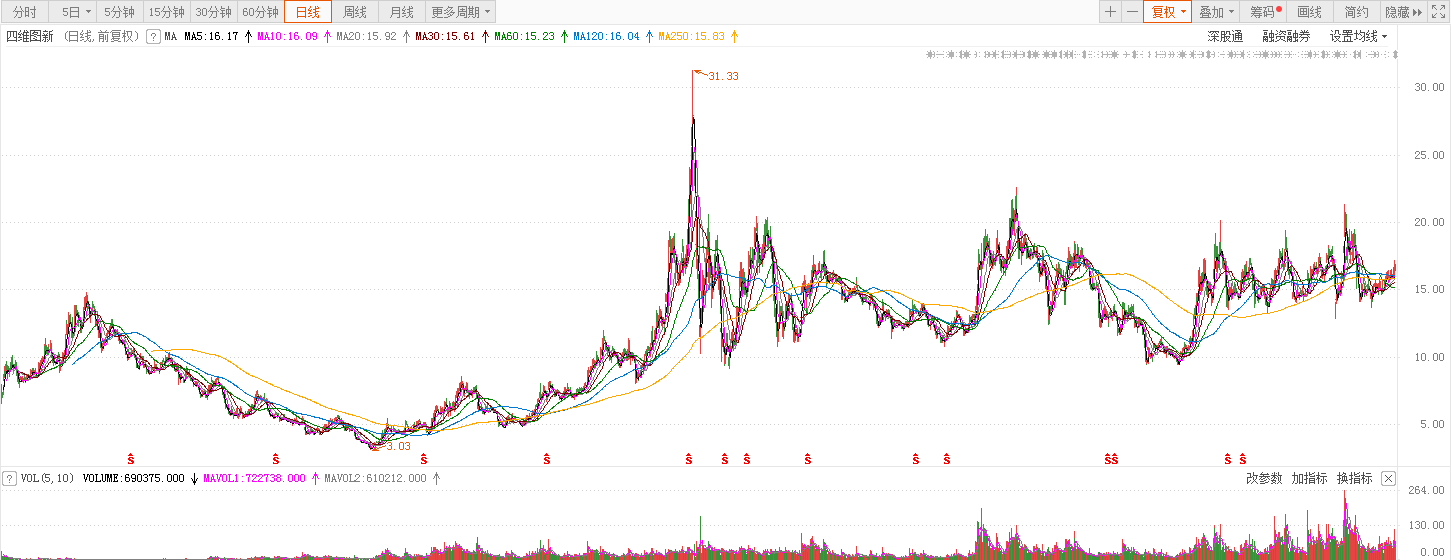This screenshot has height=560, width=1451.
Task: Expand the 设置均线 moving average settings
Action: [x=1358, y=36]
